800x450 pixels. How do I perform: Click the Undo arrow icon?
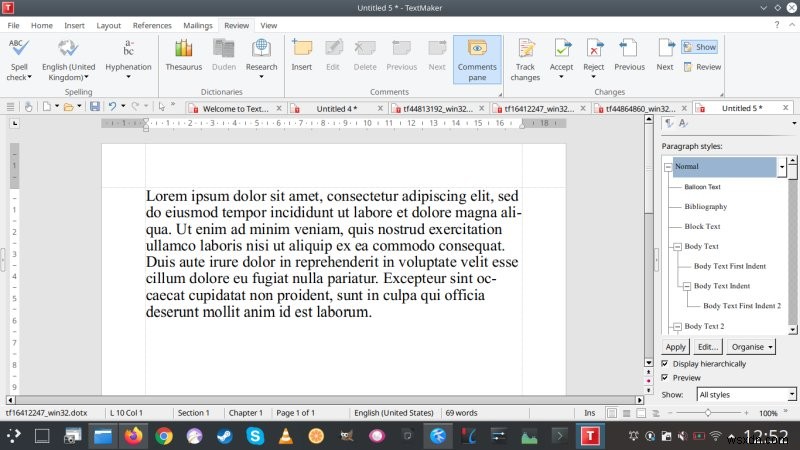pos(112,107)
